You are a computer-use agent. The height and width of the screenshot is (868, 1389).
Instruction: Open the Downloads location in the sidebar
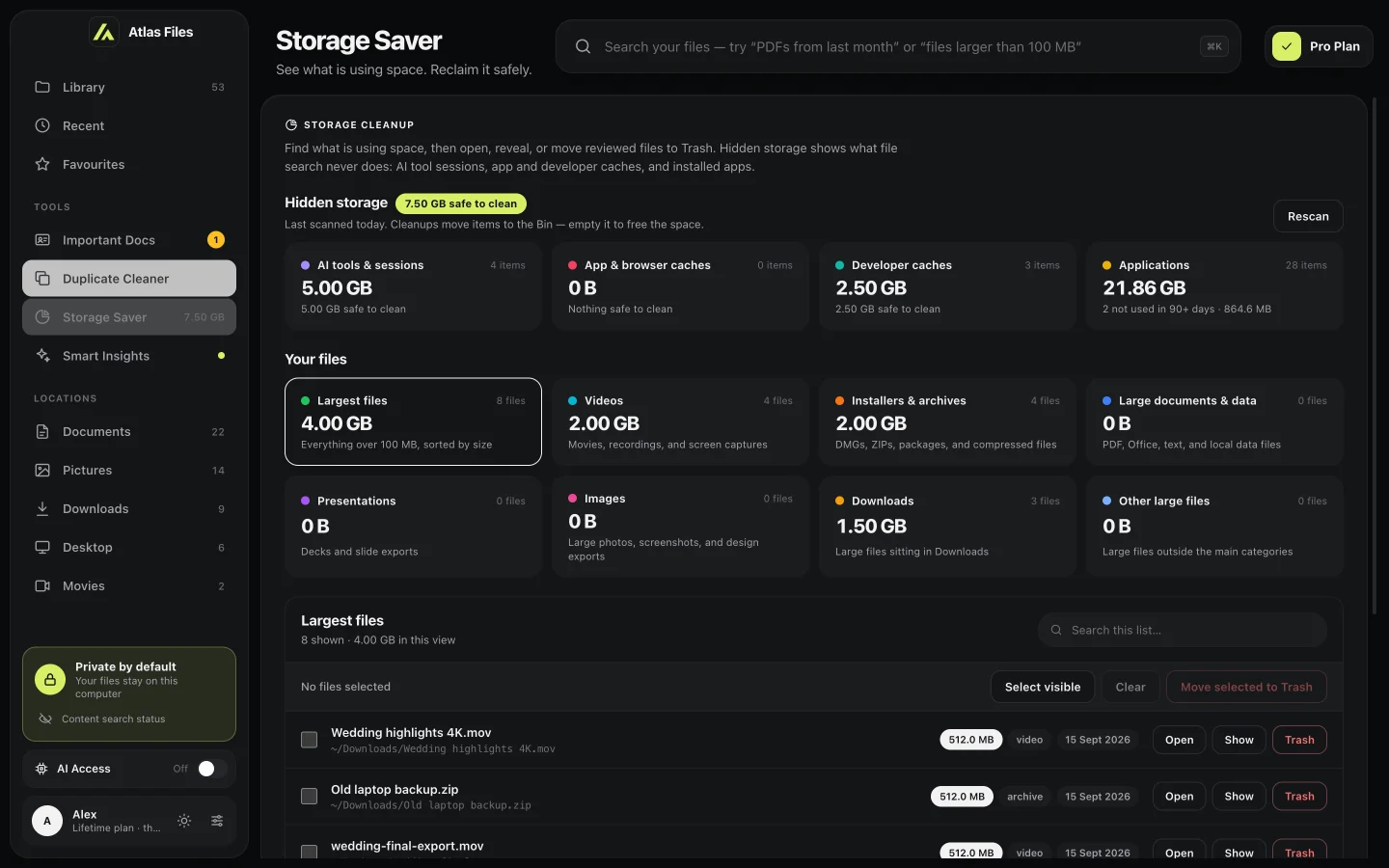coord(129,509)
